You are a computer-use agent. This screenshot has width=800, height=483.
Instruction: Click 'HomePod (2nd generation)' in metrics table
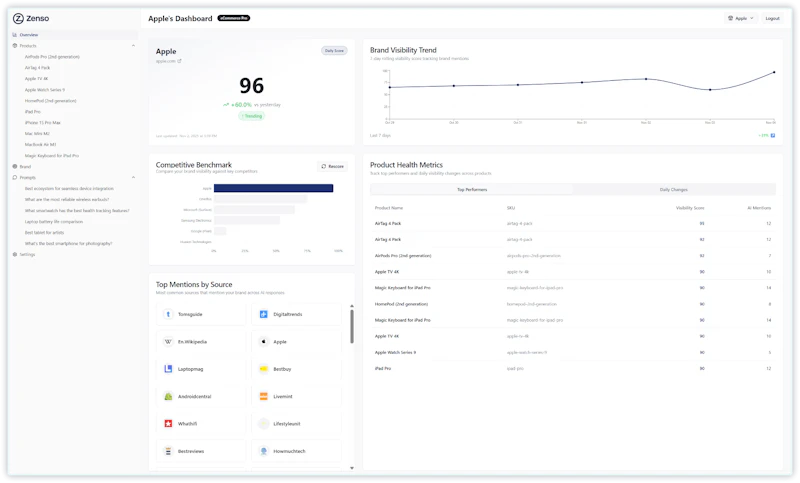coord(402,304)
